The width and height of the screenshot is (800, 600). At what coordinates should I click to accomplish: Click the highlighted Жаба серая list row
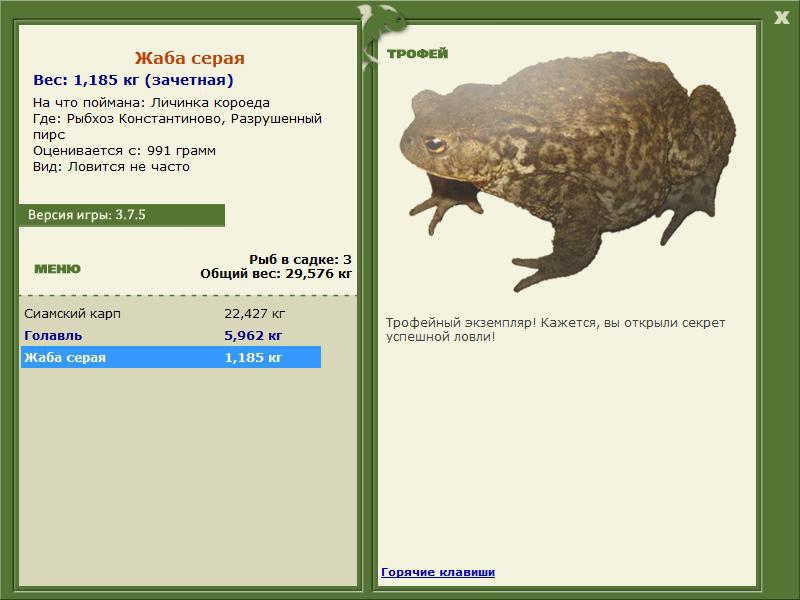coord(171,357)
